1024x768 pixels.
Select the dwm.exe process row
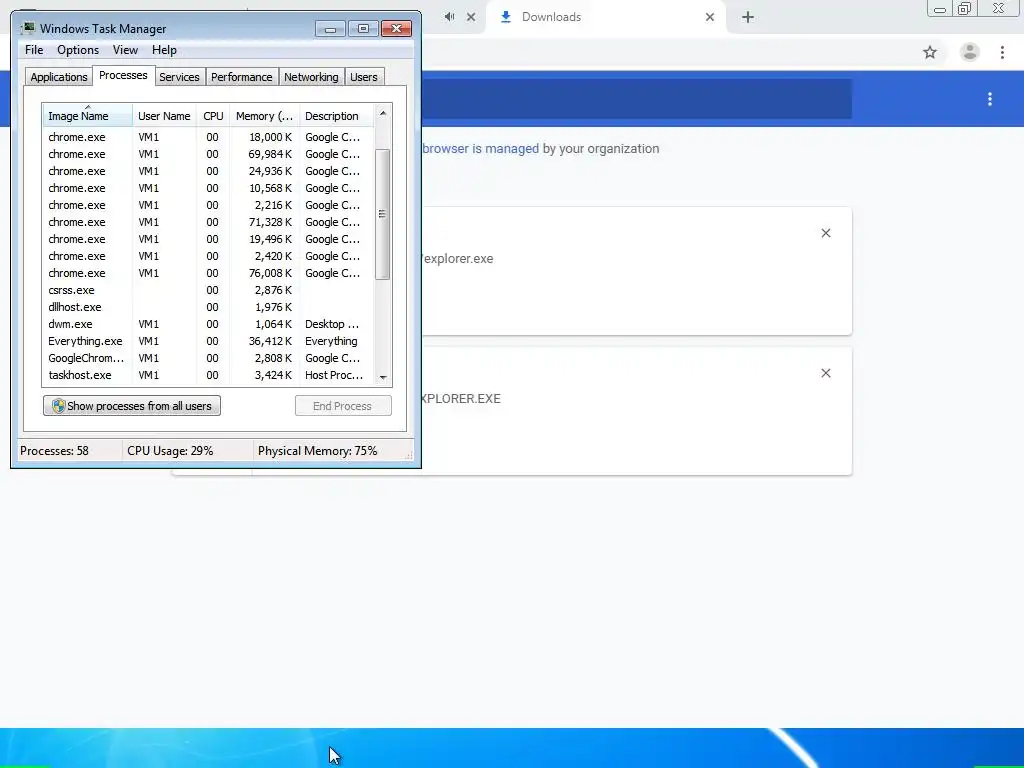pos(208,324)
